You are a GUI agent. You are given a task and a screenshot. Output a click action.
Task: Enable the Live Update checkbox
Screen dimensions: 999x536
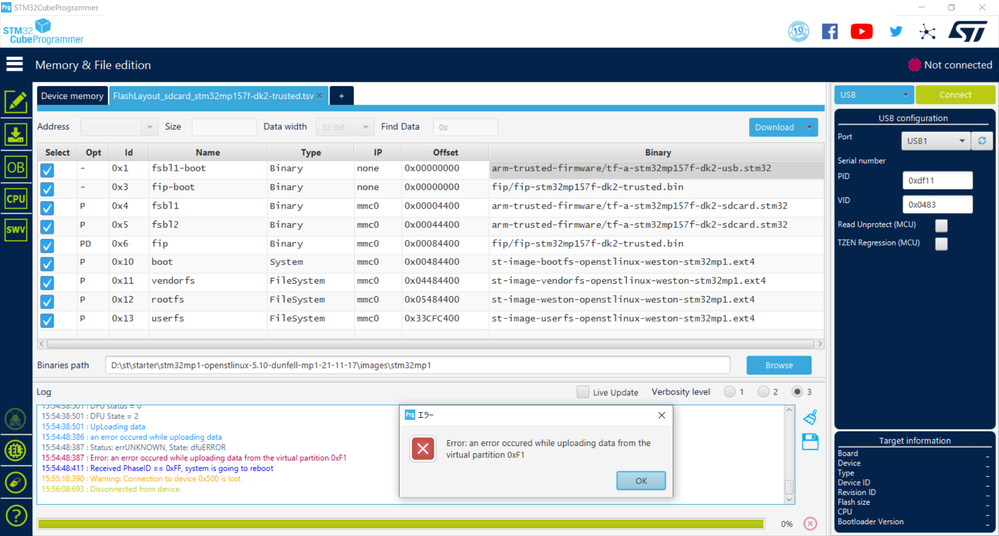pos(583,392)
